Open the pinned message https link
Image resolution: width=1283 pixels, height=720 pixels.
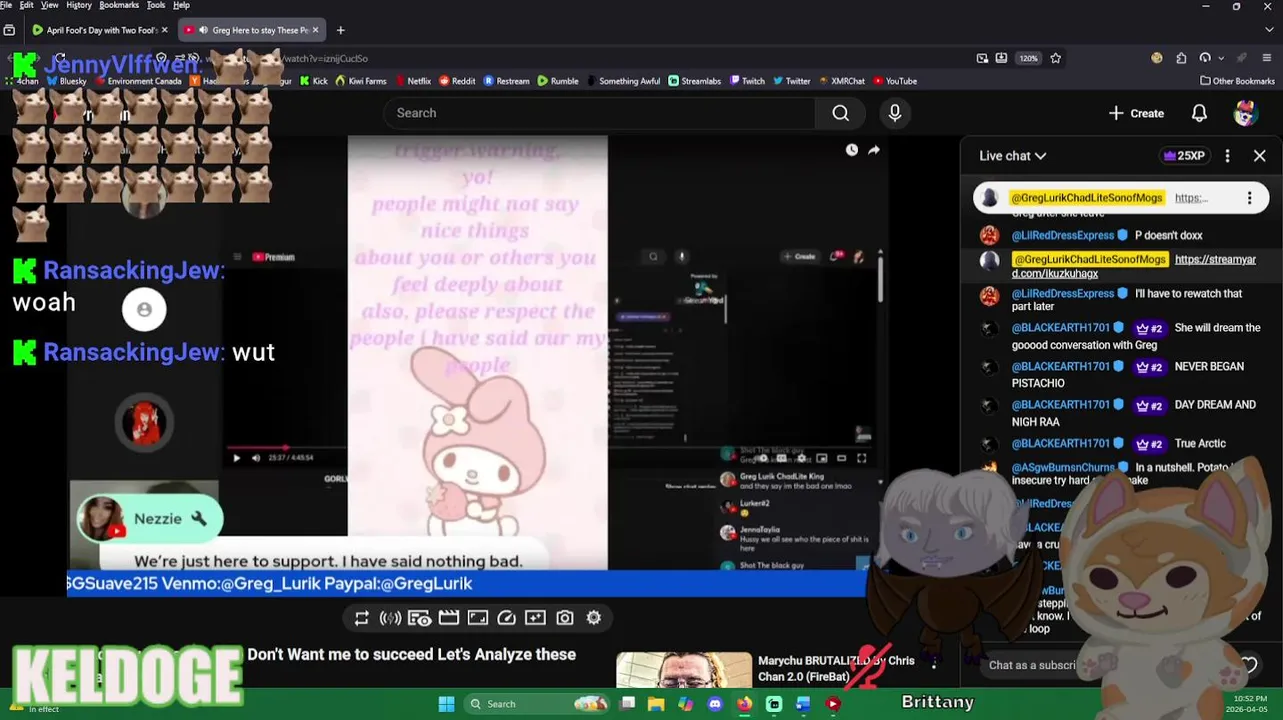pos(1191,198)
